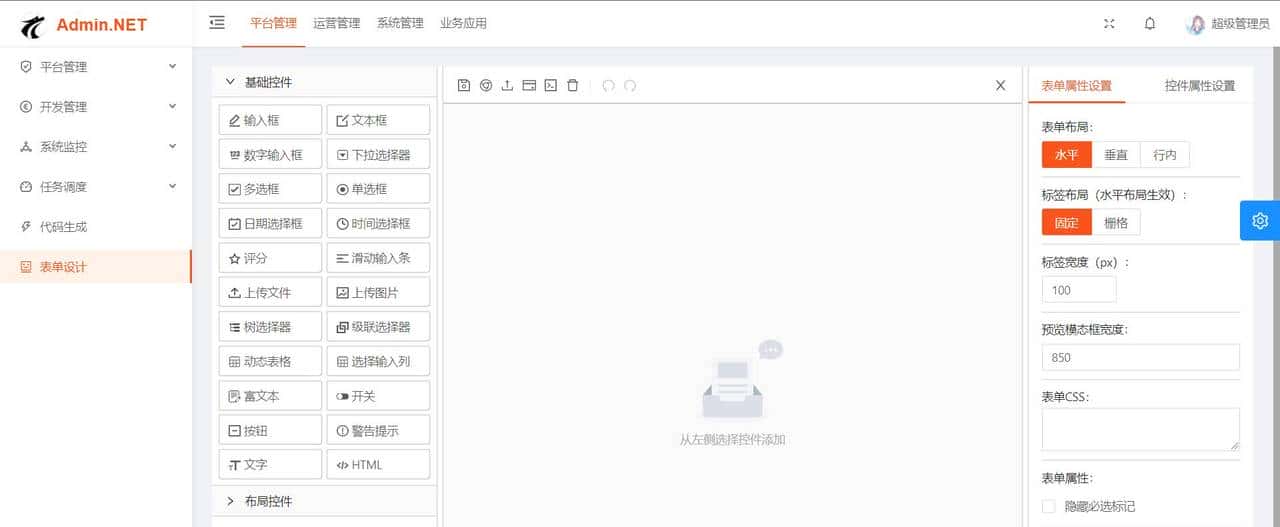
Task: Select 行内 form layout
Action: tap(1165, 155)
